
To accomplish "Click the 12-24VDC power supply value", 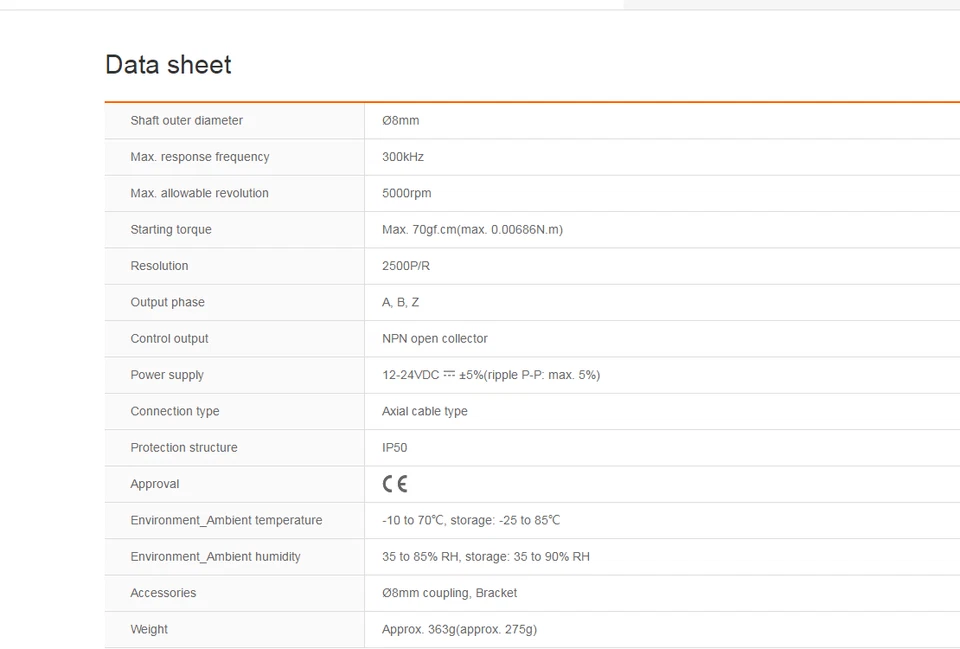I will pyautogui.click(x=490, y=375).
